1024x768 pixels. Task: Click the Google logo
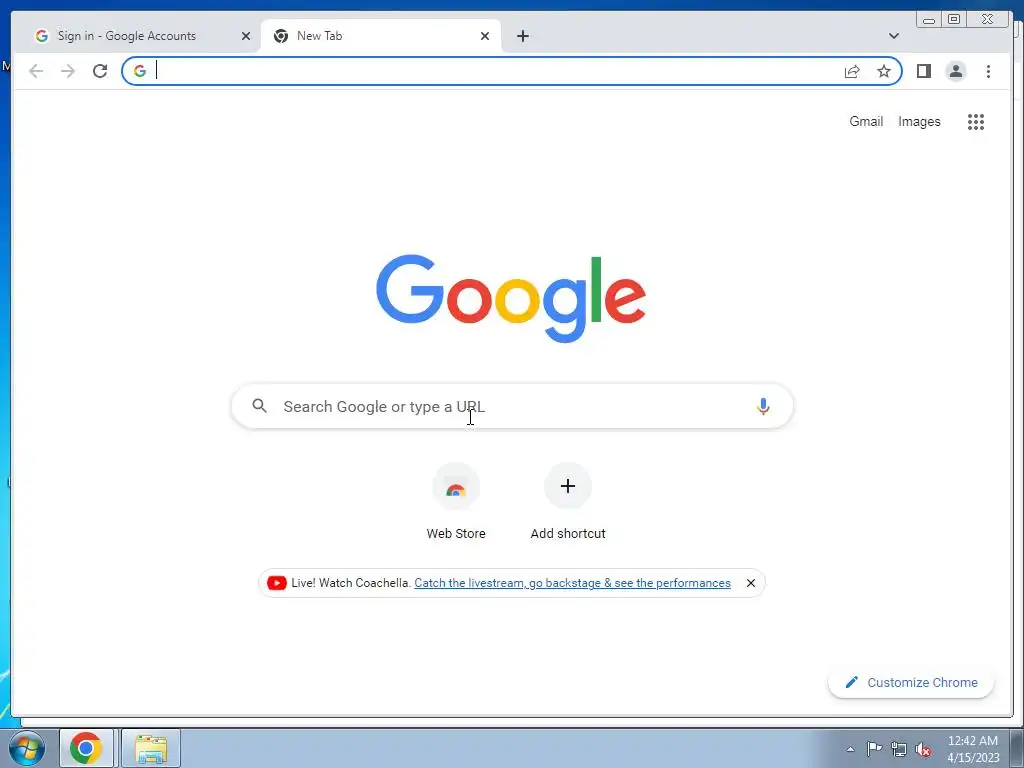click(x=511, y=298)
